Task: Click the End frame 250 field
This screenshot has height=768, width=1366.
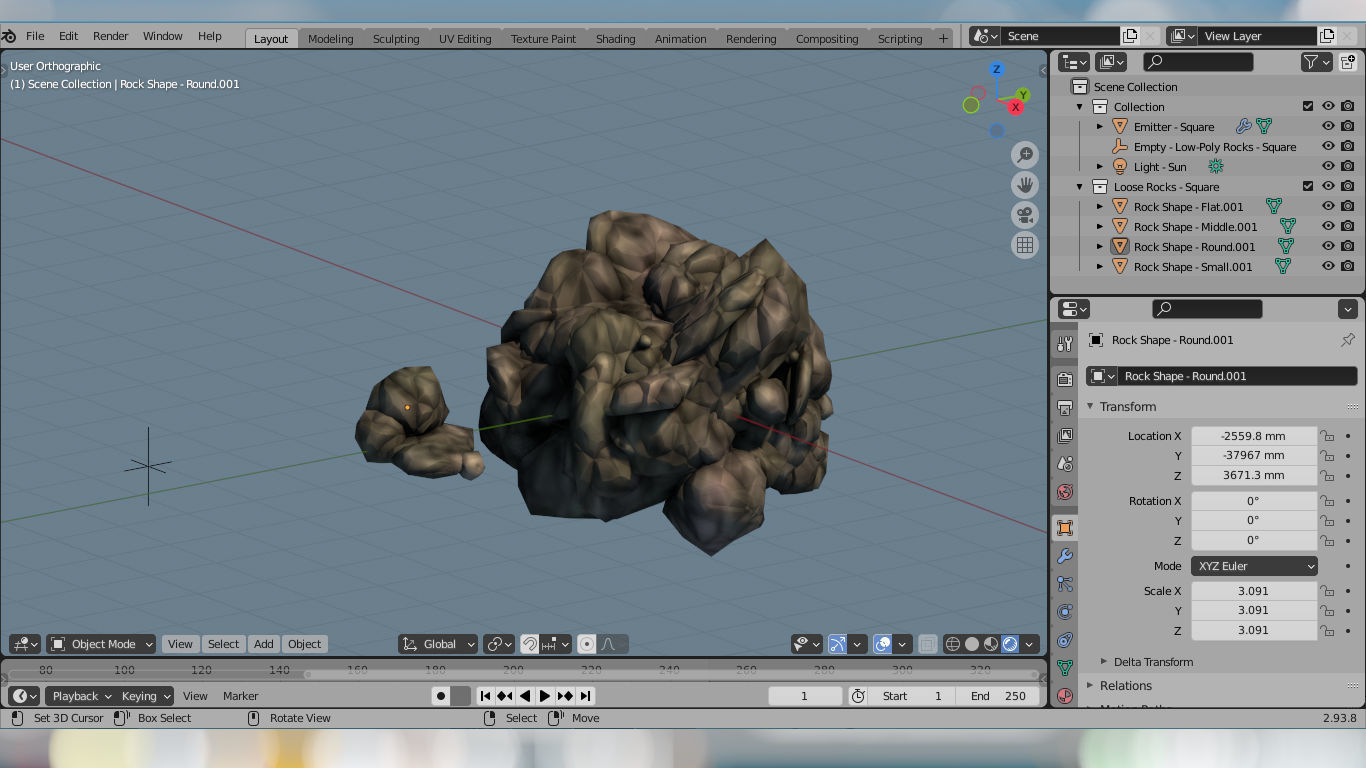Action: pos(998,696)
